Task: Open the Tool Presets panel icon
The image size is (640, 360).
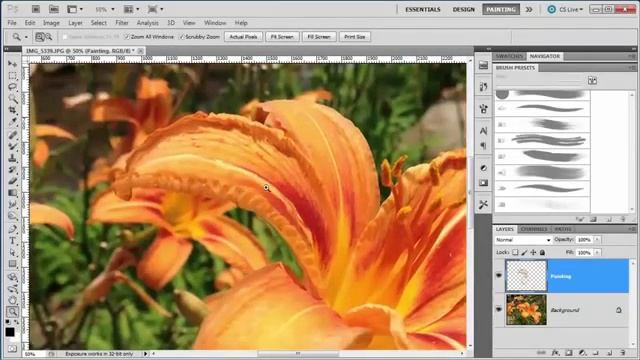Action: tap(483, 204)
